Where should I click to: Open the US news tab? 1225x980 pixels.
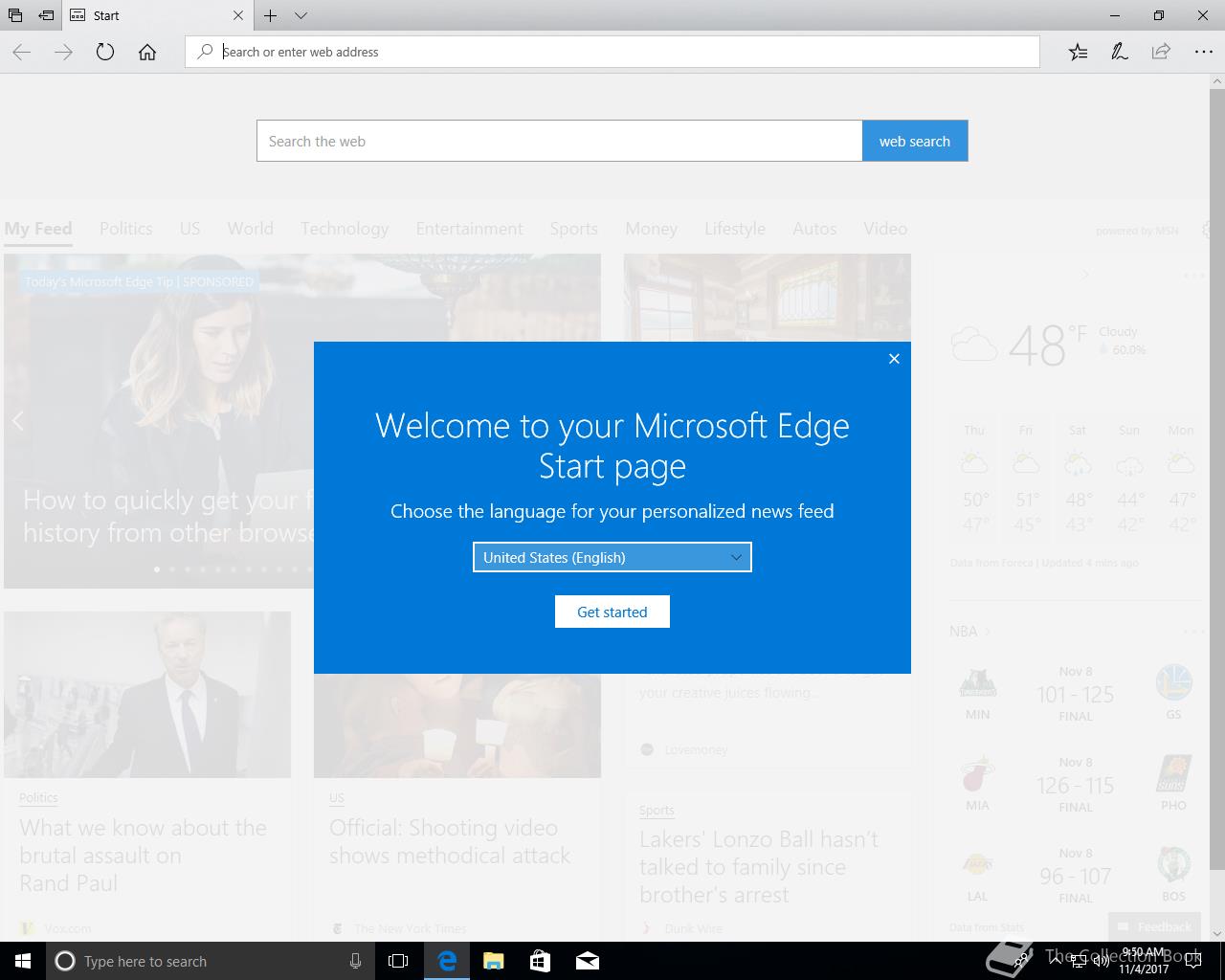click(189, 229)
